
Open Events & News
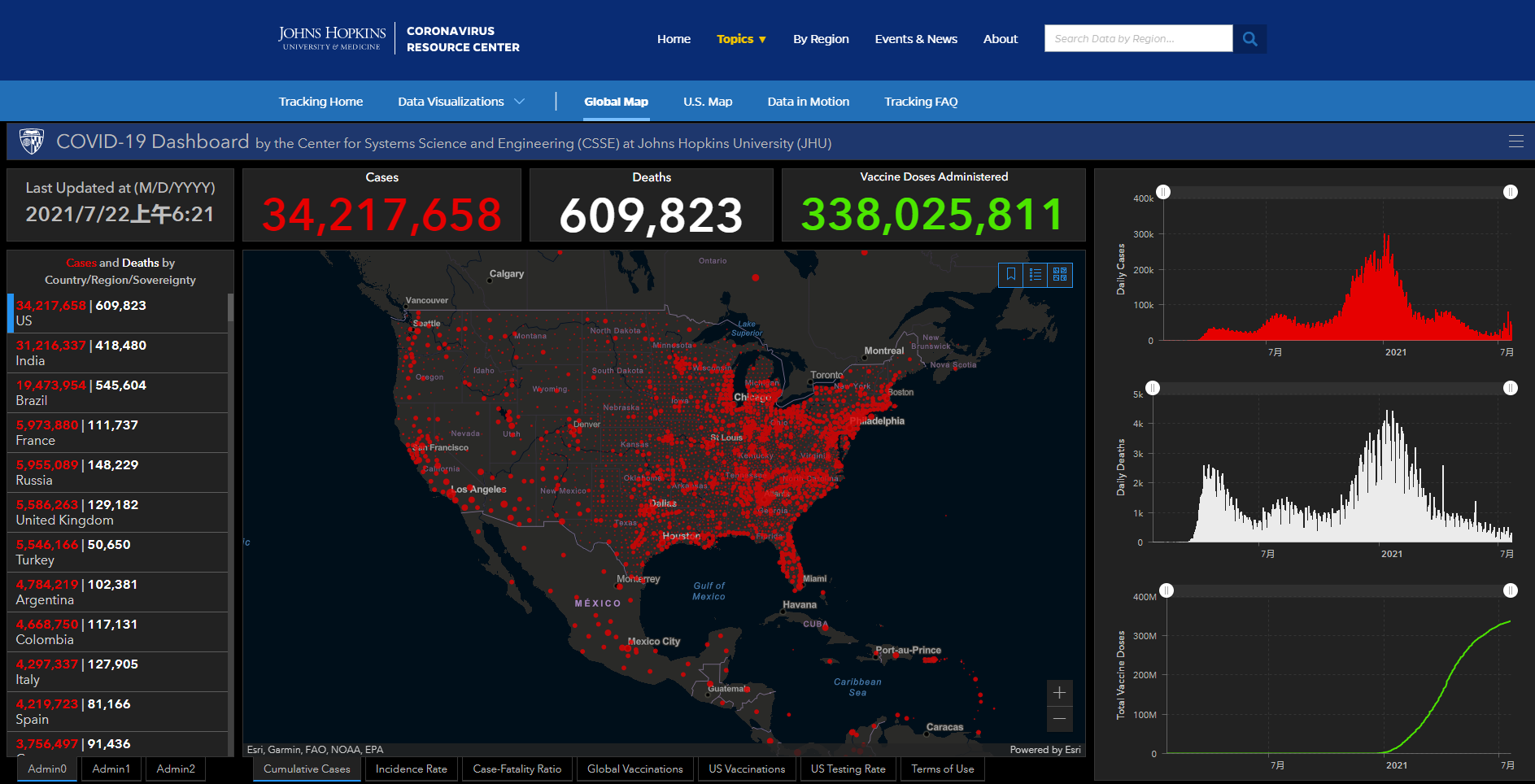point(916,39)
